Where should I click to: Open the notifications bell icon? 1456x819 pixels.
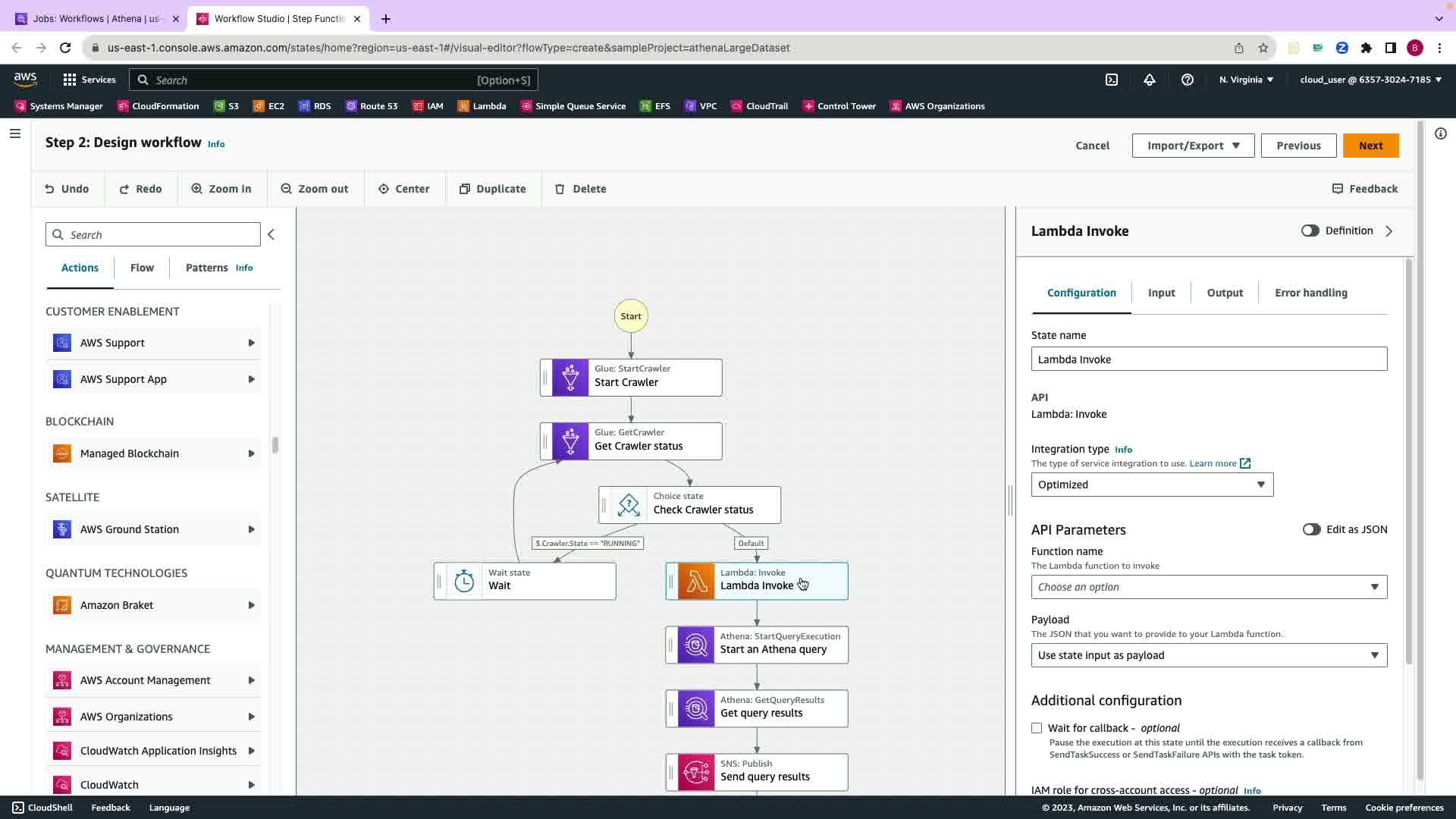[1149, 80]
